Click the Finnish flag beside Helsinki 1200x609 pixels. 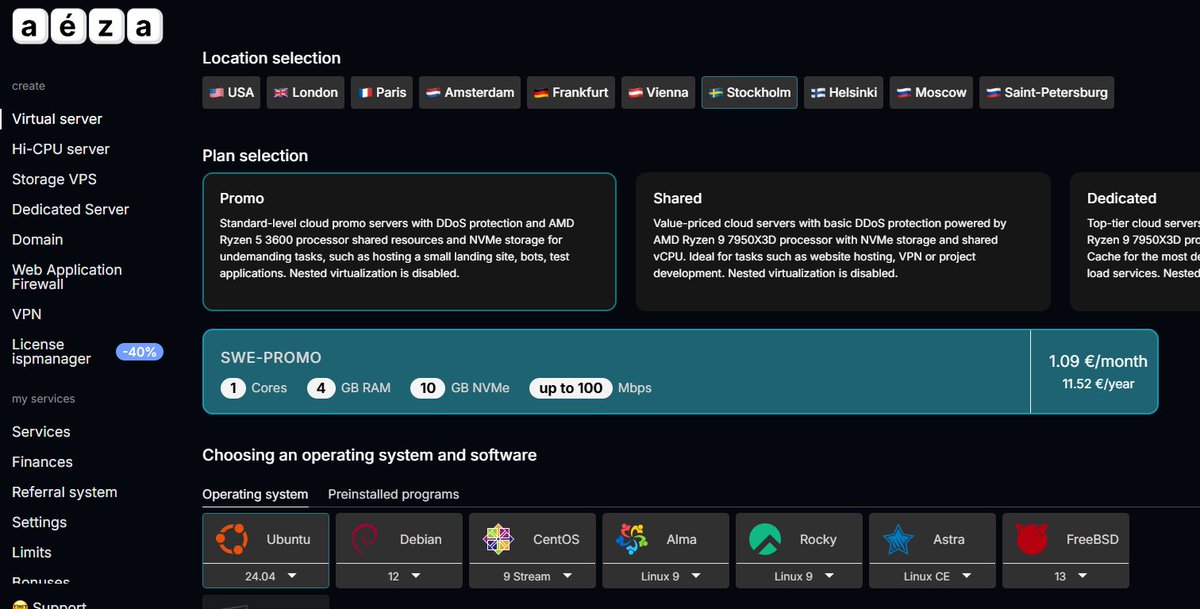[818, 92]
